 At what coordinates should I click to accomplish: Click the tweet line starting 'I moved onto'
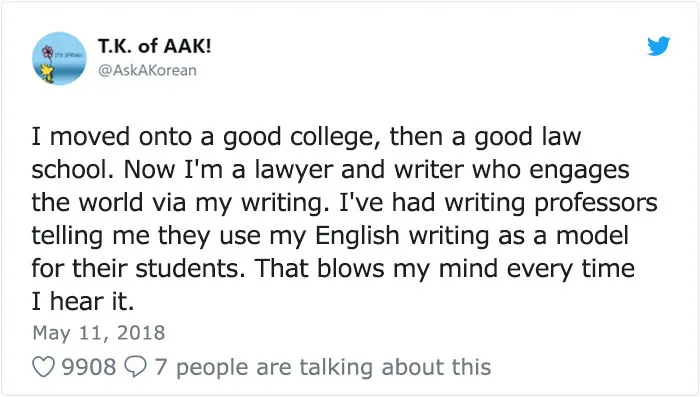pyautogui.click(x=306, y=138)
